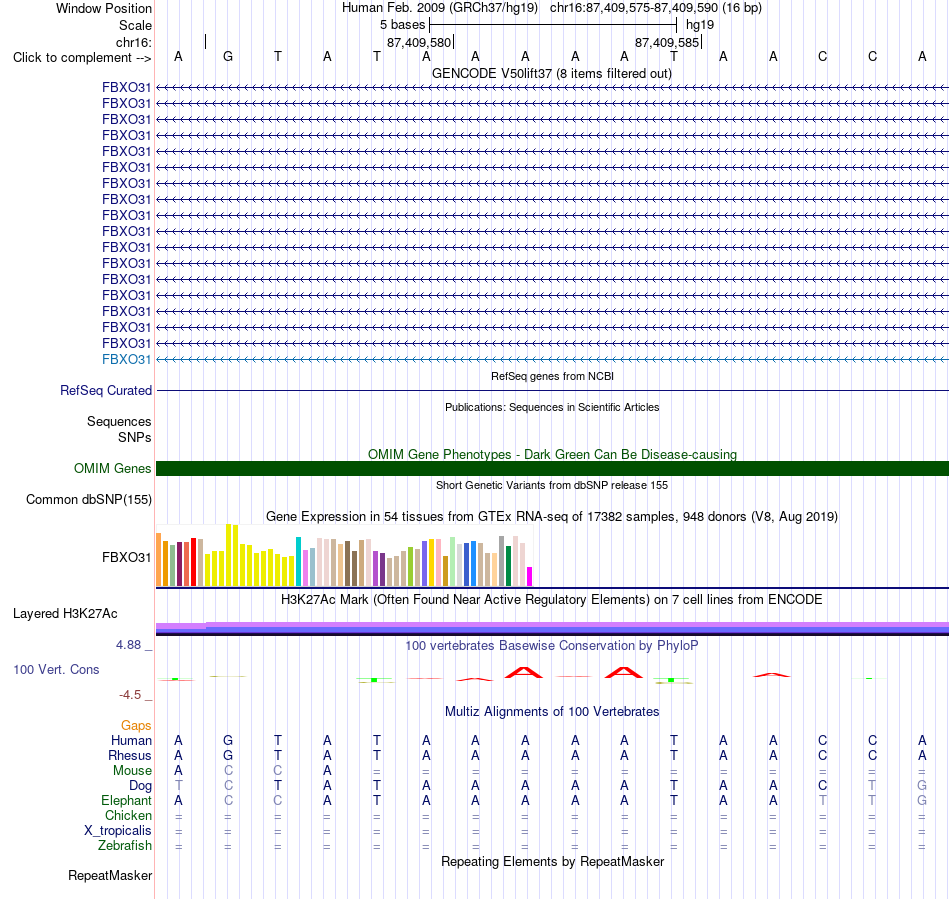This screenshot has width=950, height=899.
Task: Click the -4.5 PhyloP lower limit
Action: pyautogui.click(x=130, y=695)
